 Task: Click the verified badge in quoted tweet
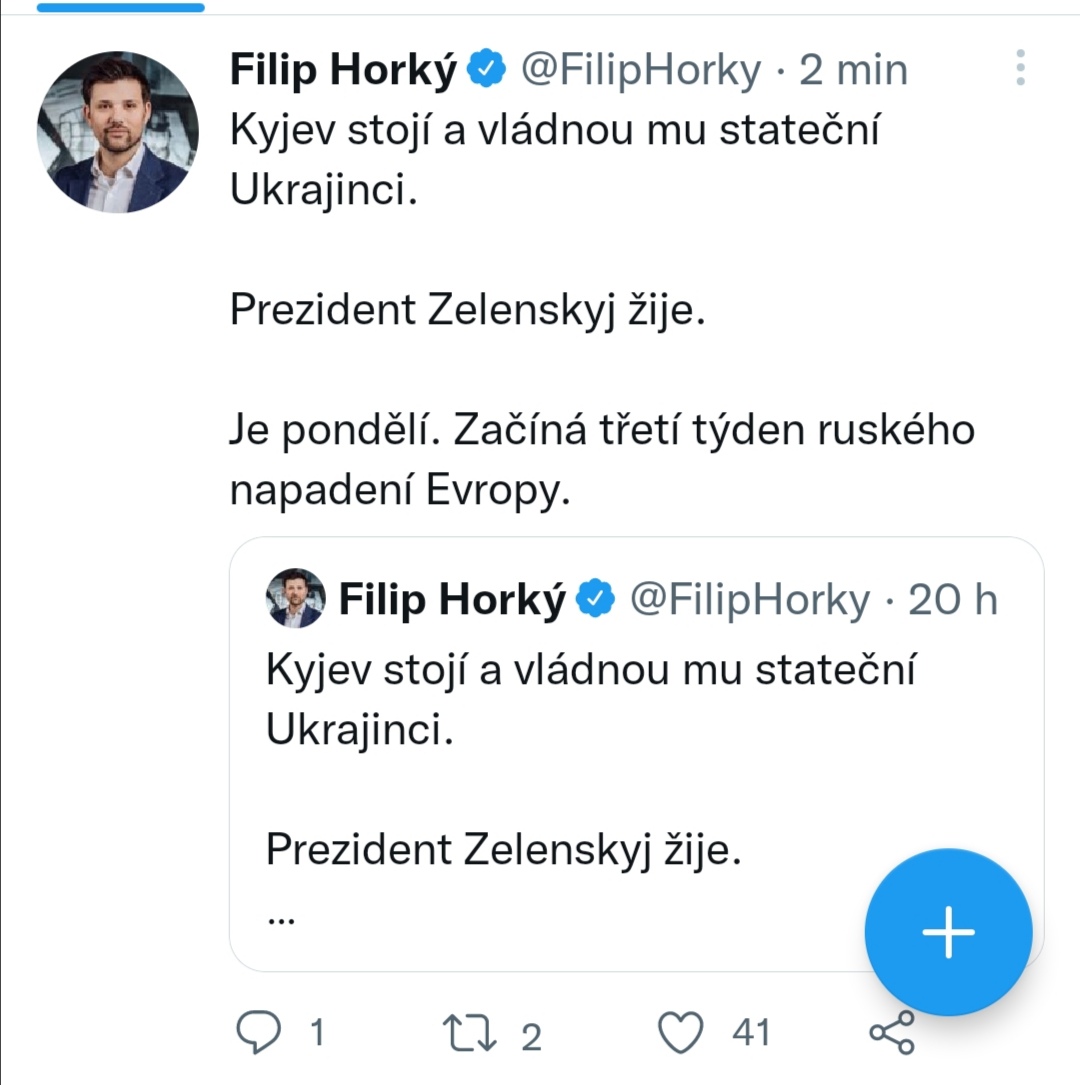point(597,599)
